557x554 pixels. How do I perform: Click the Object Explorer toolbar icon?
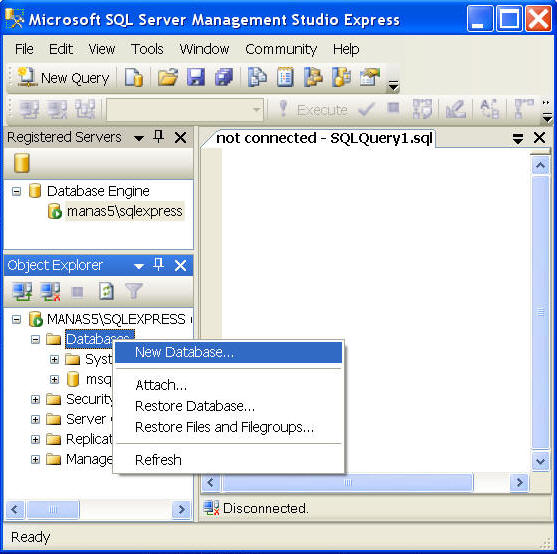313,77
